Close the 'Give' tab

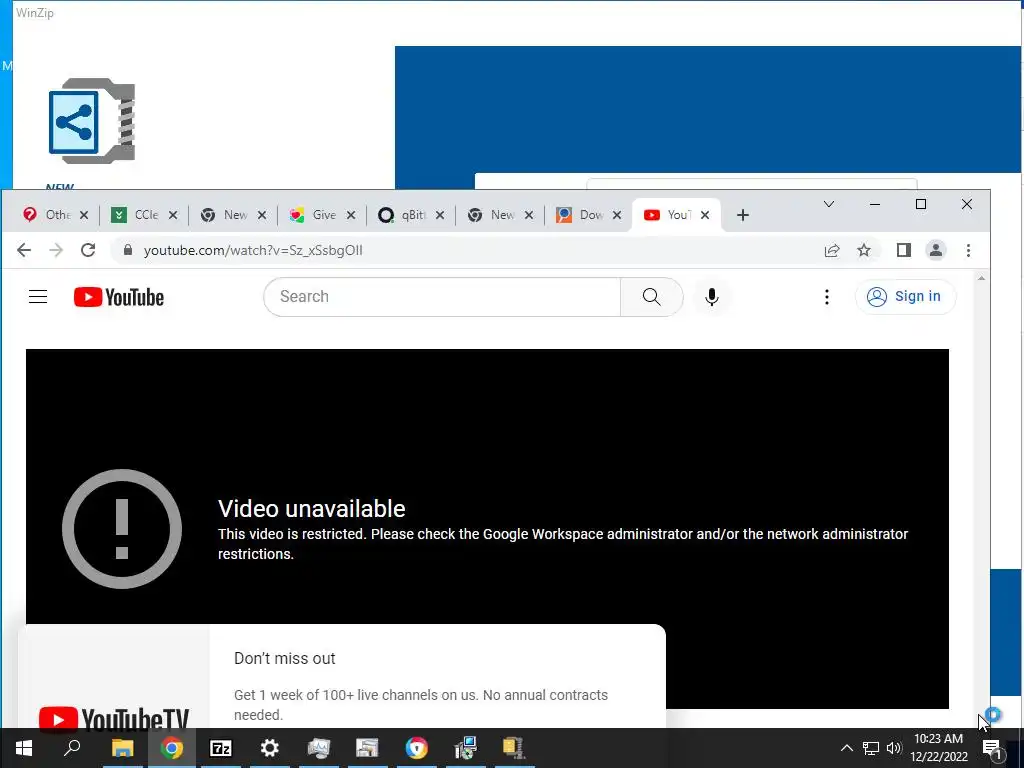click(351, 215)
